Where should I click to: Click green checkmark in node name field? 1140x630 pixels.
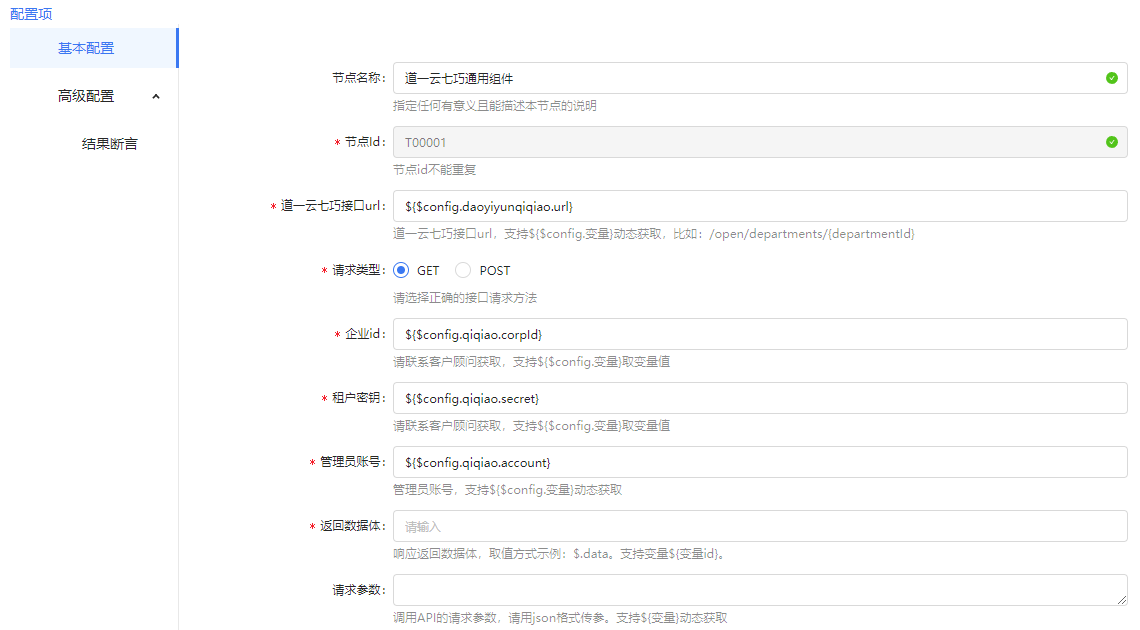click(x=1111, y=78)
